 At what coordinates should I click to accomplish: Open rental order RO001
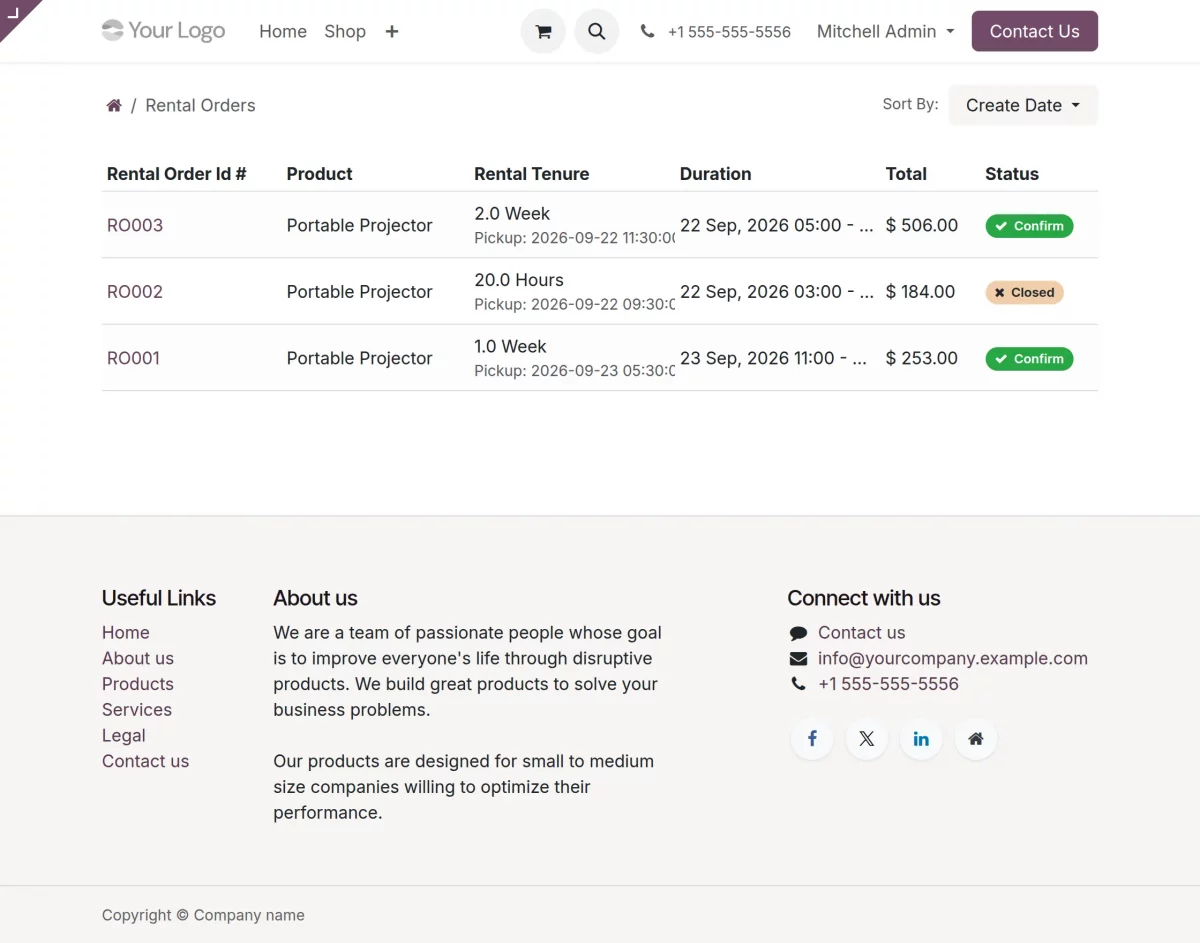pos(133,358)
